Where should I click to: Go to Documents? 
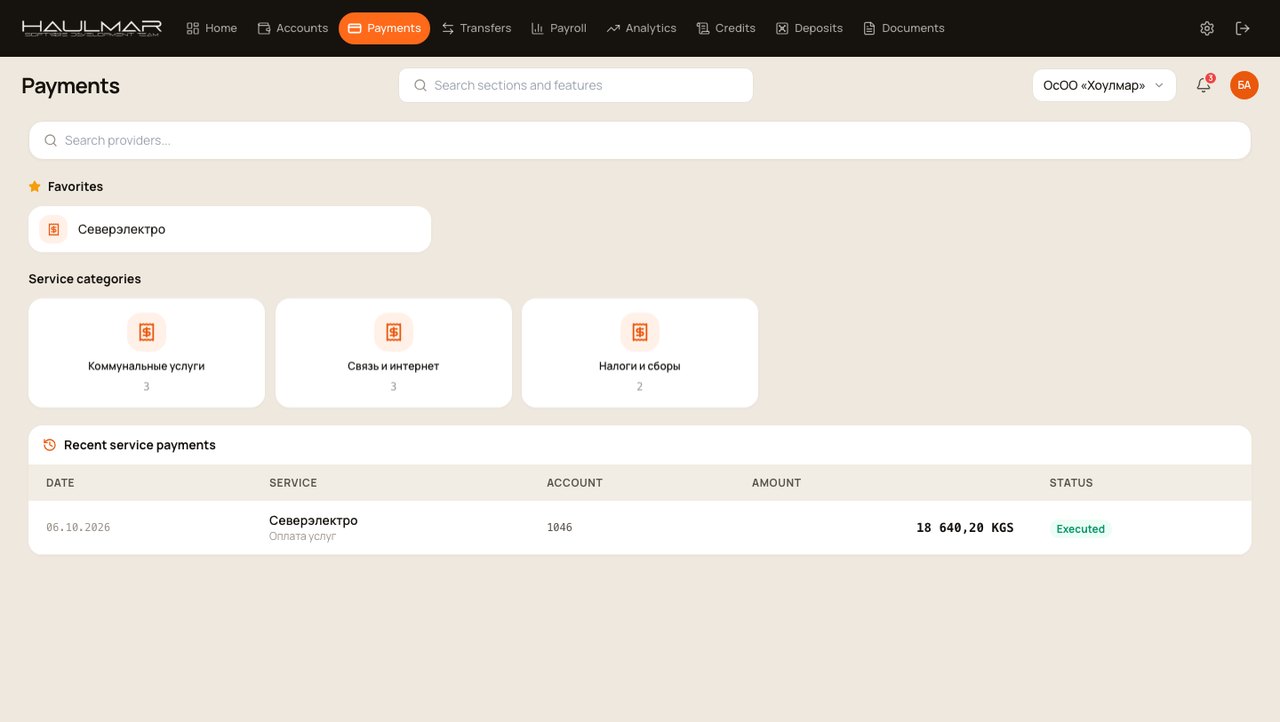point(904,28)
